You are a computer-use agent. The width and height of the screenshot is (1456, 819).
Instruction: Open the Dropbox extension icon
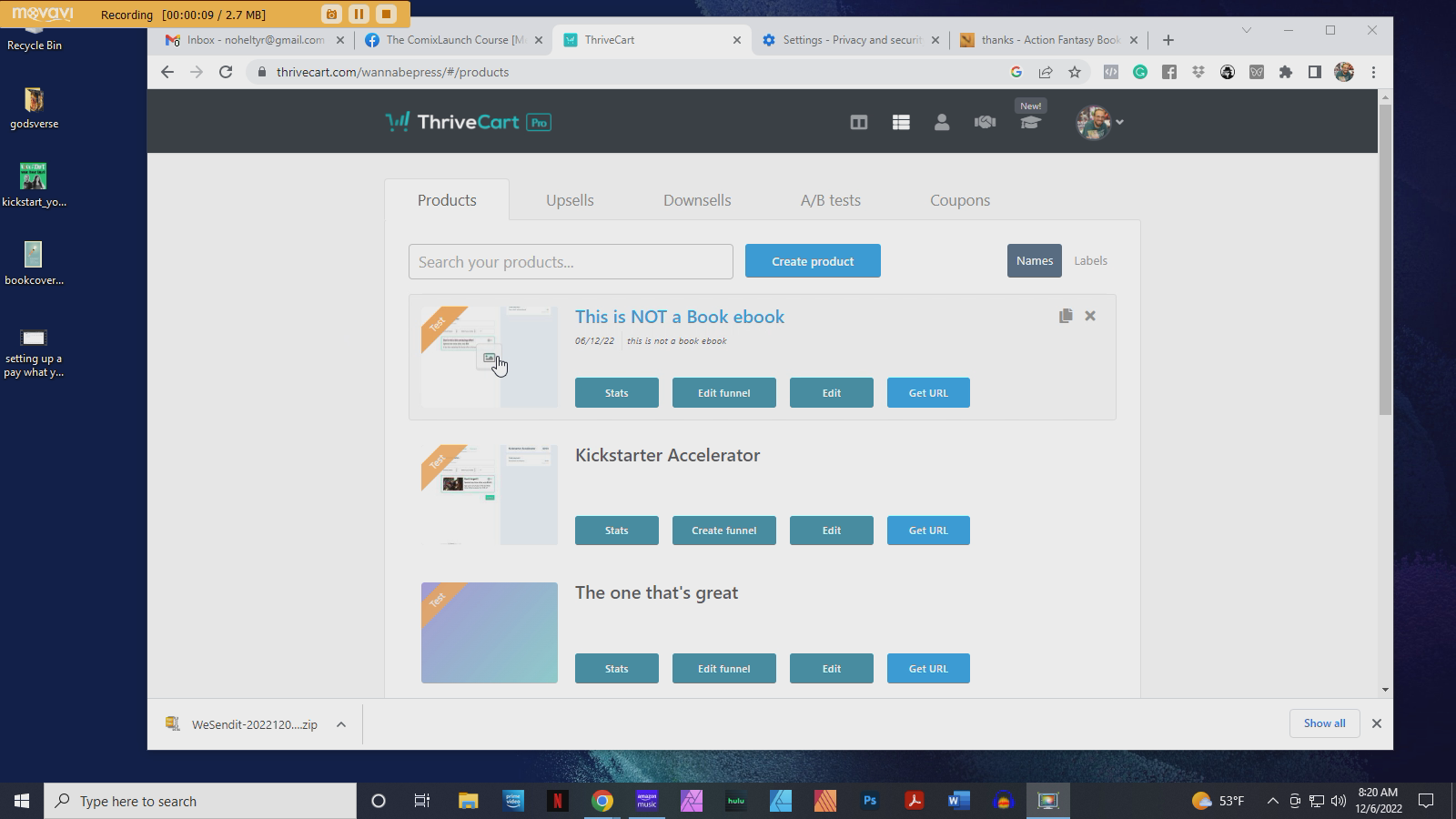[1198, 71]
